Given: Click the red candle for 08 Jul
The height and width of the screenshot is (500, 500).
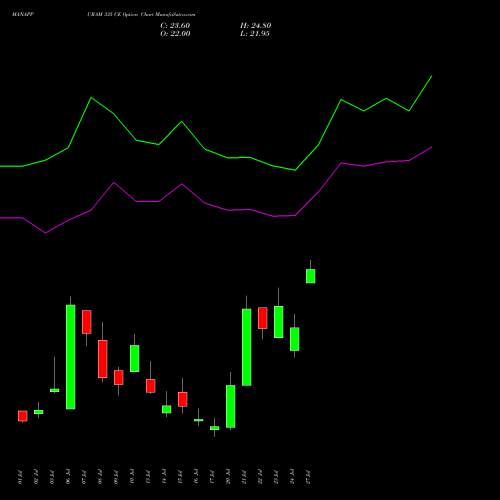Looking at the screenshot, I should point(103,359).
